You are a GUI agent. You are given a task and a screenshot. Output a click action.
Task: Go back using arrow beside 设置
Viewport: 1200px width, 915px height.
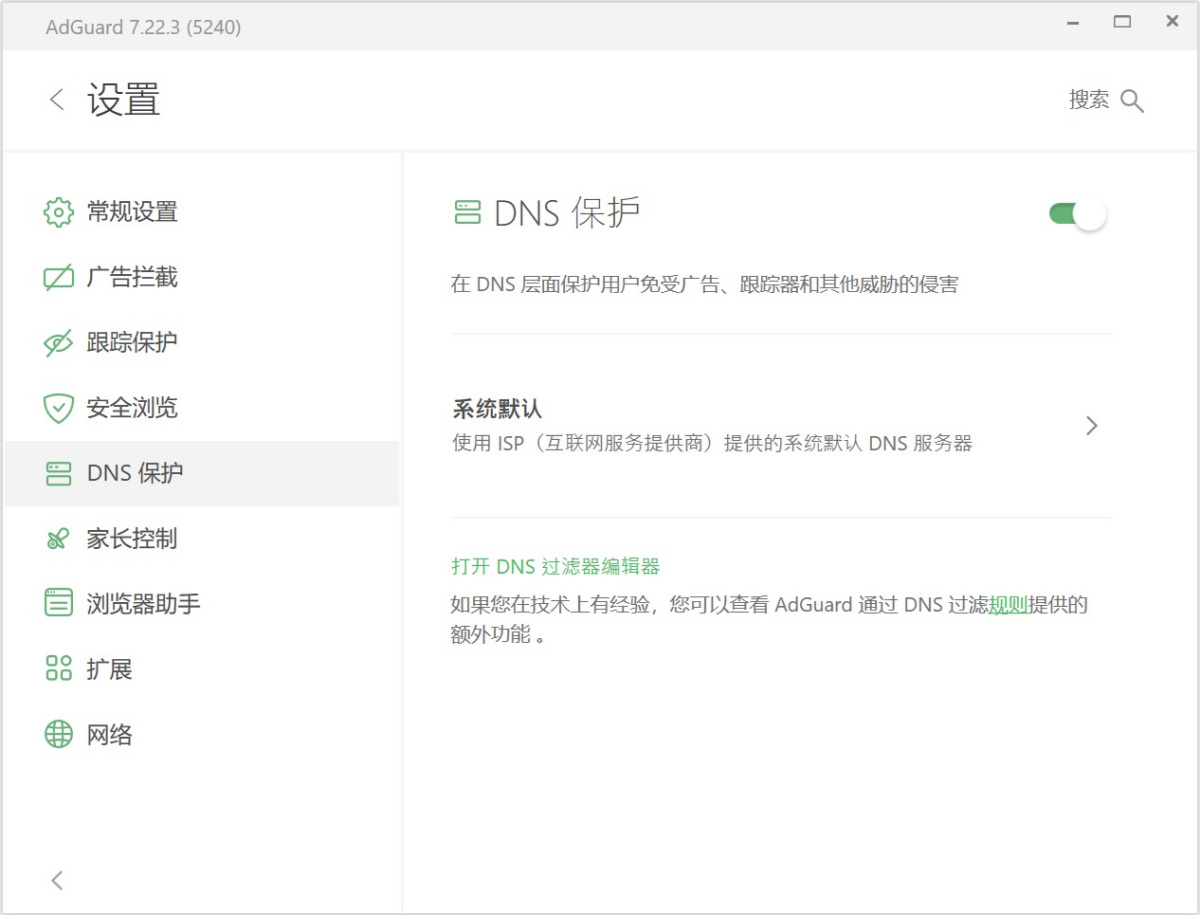pyautogui.click(x=57, y=100)
